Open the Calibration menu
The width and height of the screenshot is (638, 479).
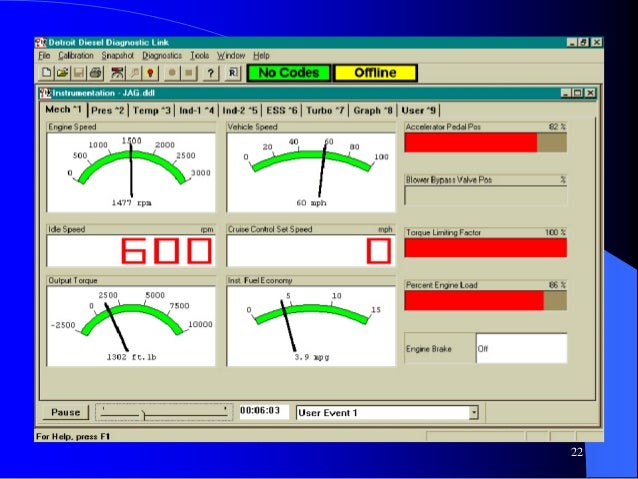click(76, 56)
